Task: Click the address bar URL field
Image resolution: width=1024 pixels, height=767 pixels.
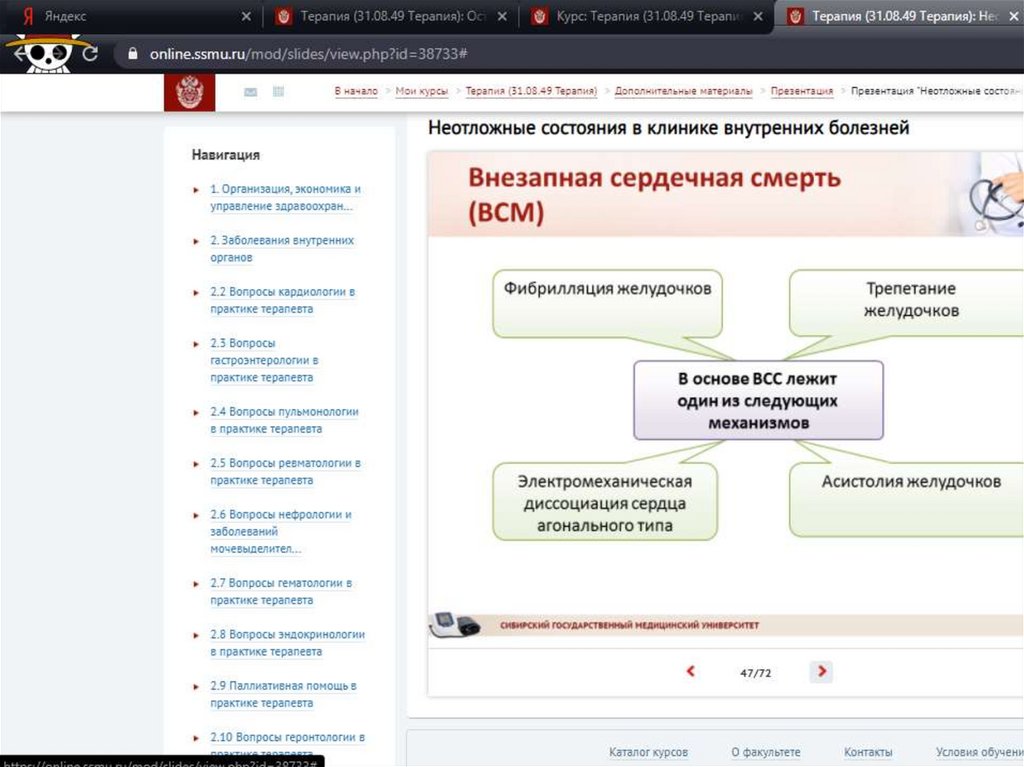Action: pyautogui.click(x=568, y=54)
